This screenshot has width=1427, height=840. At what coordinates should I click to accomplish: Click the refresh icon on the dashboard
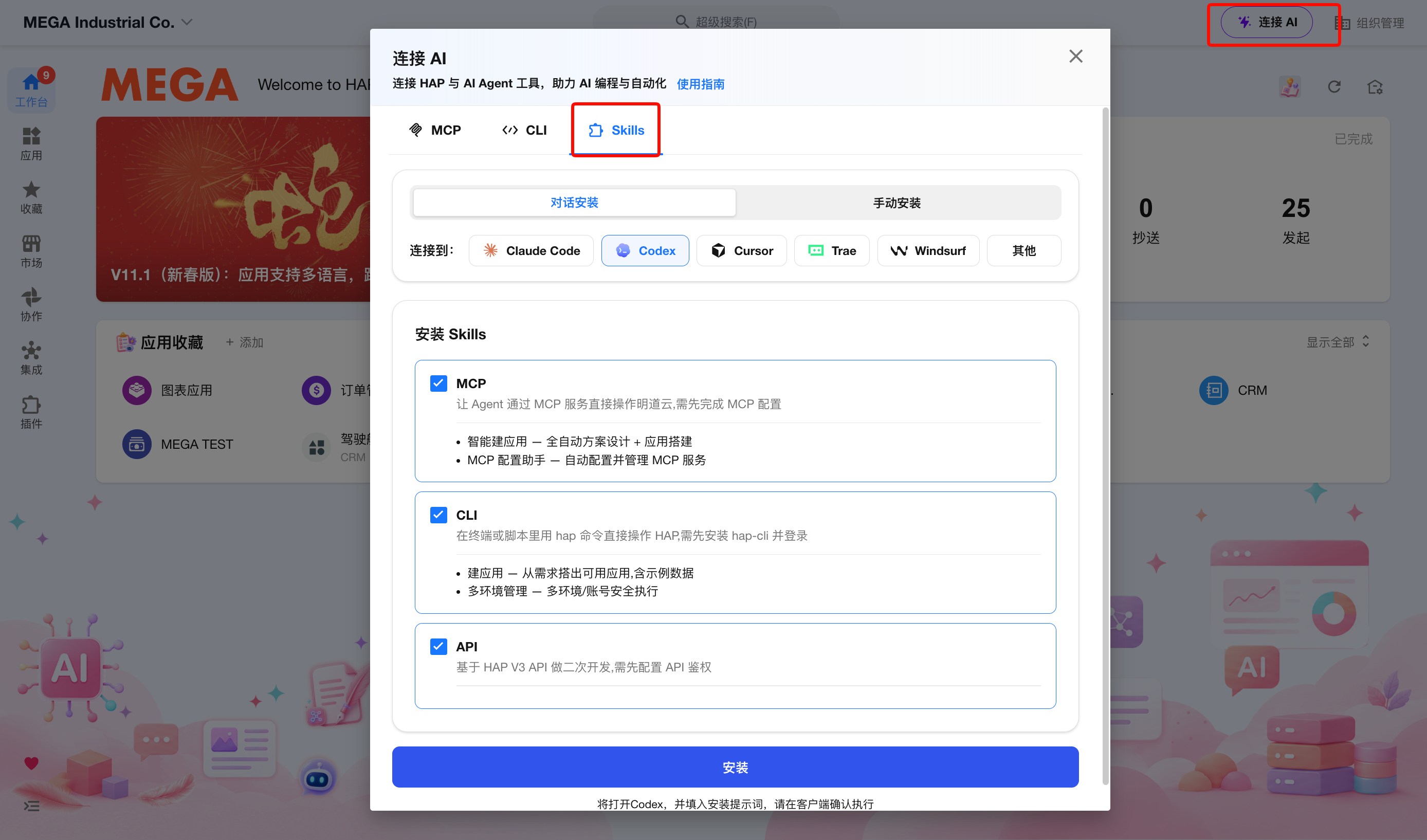click(x=1334, y=87)
